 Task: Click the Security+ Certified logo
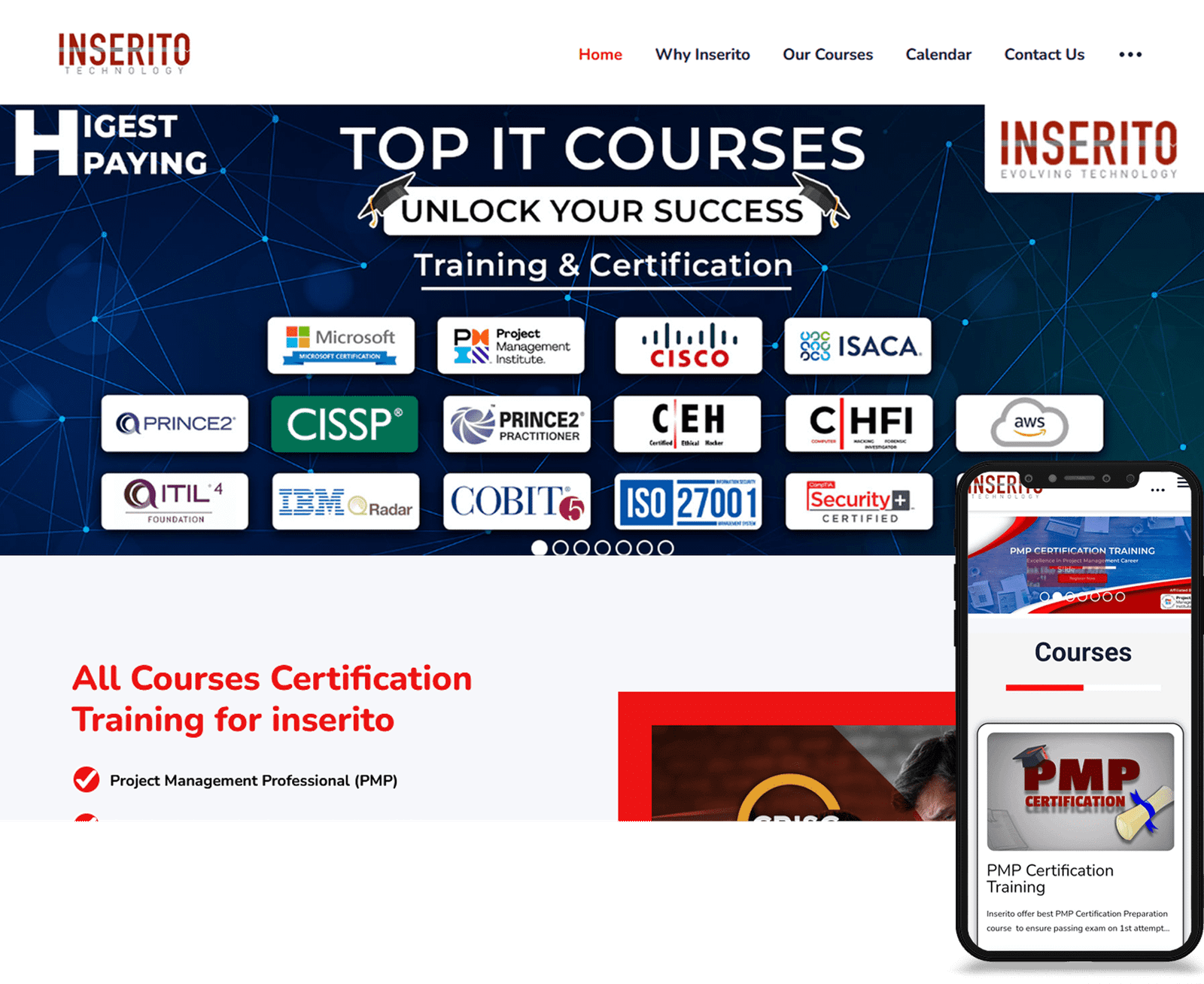(x=859, y=502)
